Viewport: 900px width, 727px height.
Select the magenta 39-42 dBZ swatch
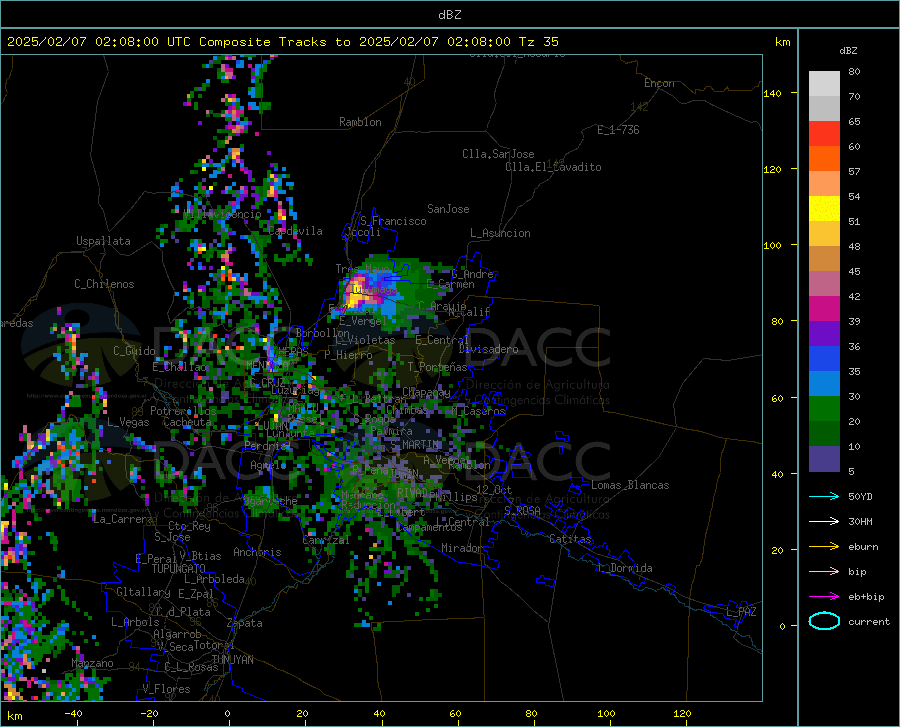(x=824, y=309)
